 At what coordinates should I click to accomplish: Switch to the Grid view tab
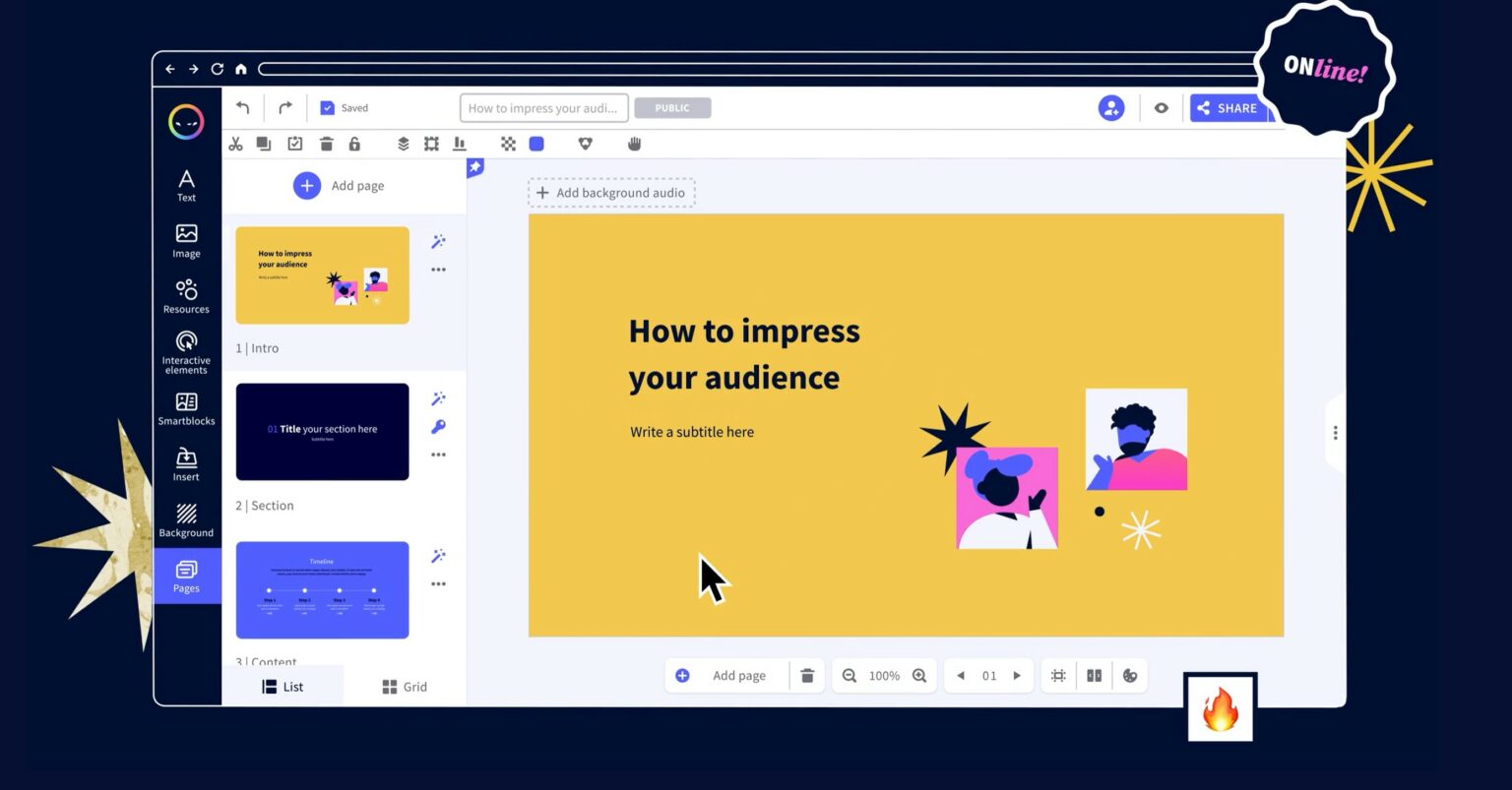coord(405,686)
